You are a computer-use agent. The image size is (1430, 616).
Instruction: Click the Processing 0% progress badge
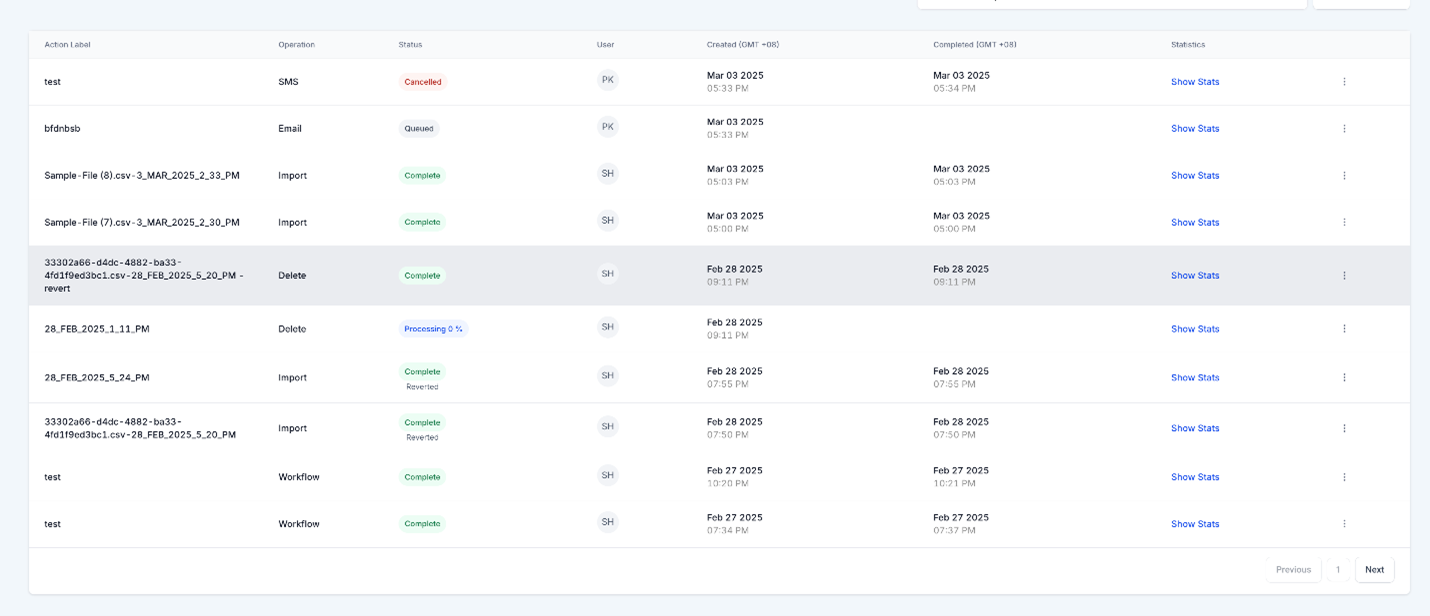pos(434,328)
